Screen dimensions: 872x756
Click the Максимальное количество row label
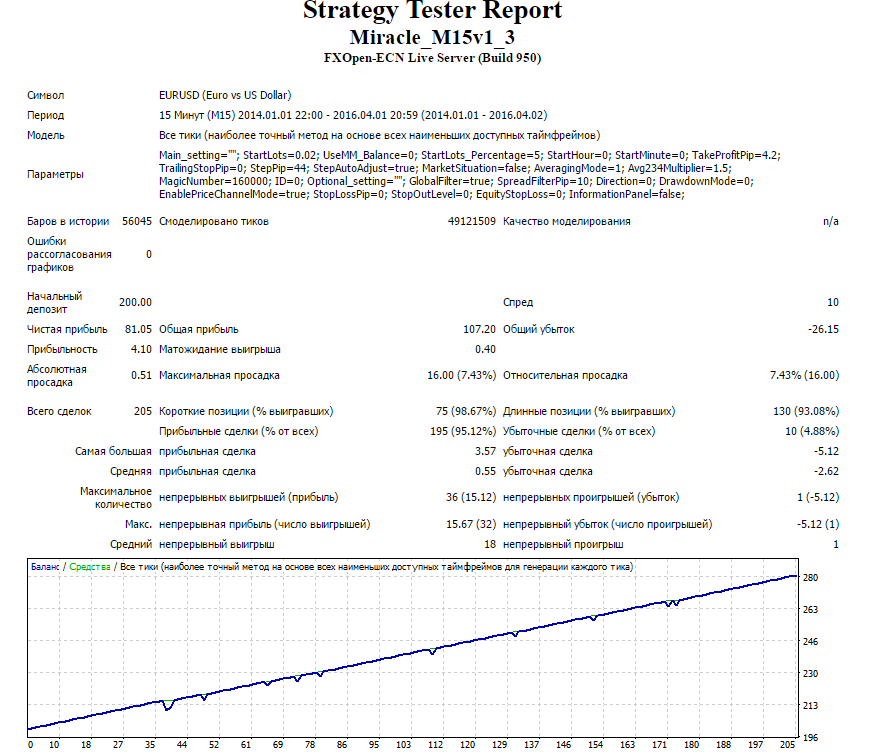(x=116, y=498)
